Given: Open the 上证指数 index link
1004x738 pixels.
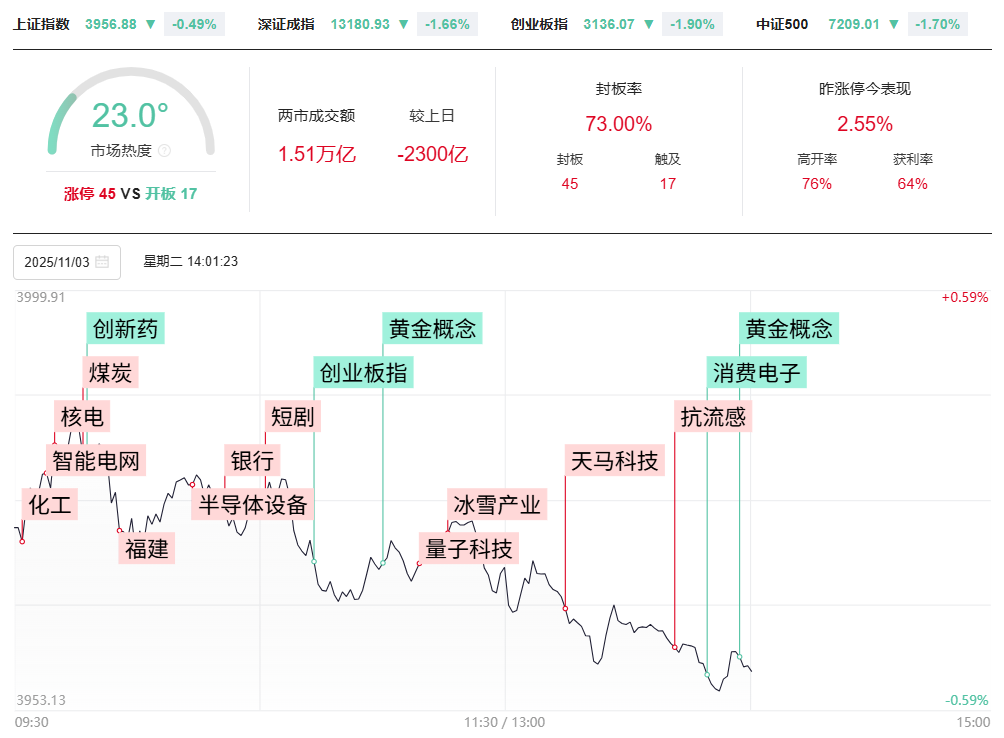Looking at the screenshot, I should (41, 24).
